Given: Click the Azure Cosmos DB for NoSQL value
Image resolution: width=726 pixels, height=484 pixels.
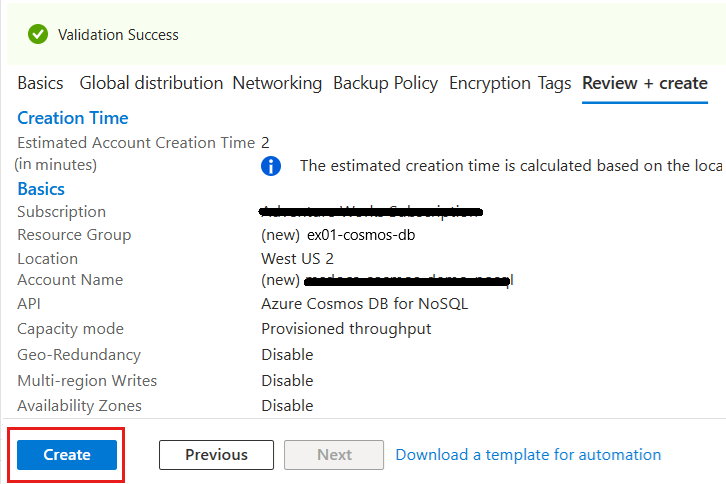Looking at the screenshot, I should (364, 304).
